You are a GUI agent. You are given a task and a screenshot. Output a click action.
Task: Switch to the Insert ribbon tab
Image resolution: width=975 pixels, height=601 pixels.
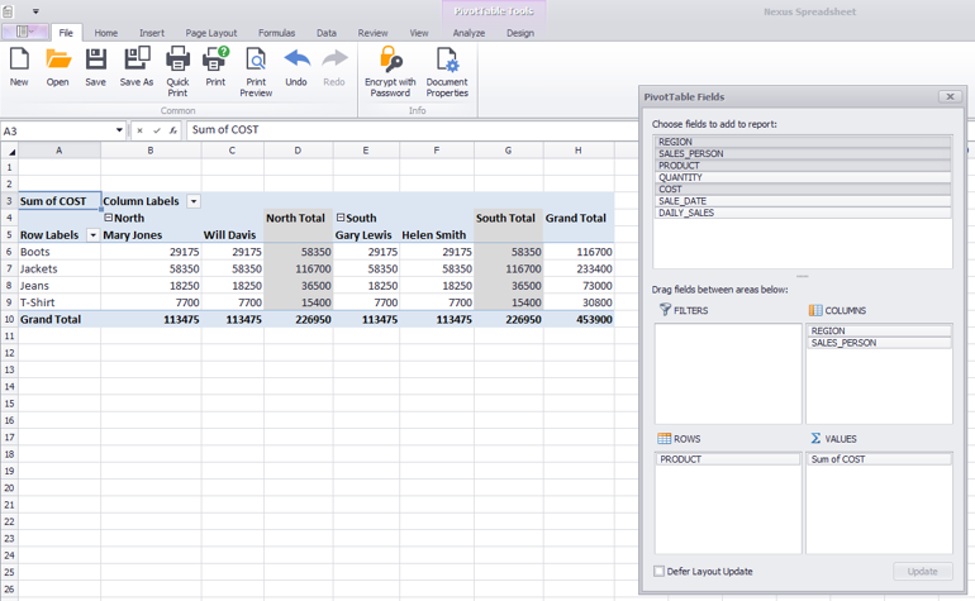point(152,33)
